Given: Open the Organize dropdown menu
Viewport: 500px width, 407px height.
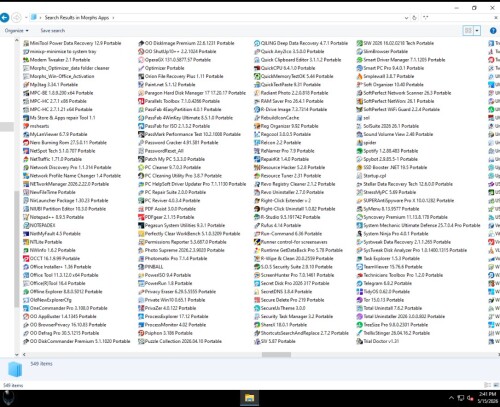Looking at the screenshot, I should coord(16,31).
